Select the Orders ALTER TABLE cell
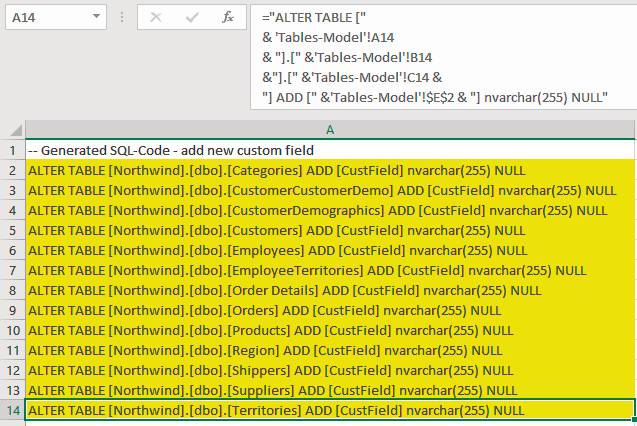The image size is (637, 426). 330,310
